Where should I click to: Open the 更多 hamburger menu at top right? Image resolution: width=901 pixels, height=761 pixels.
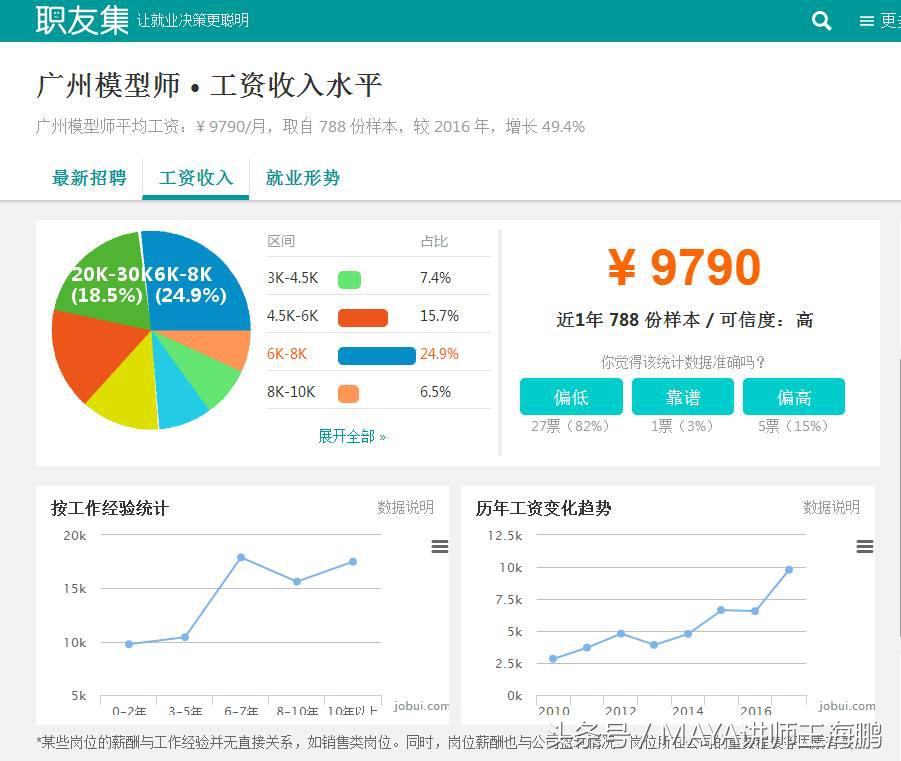tap(866, 20)
